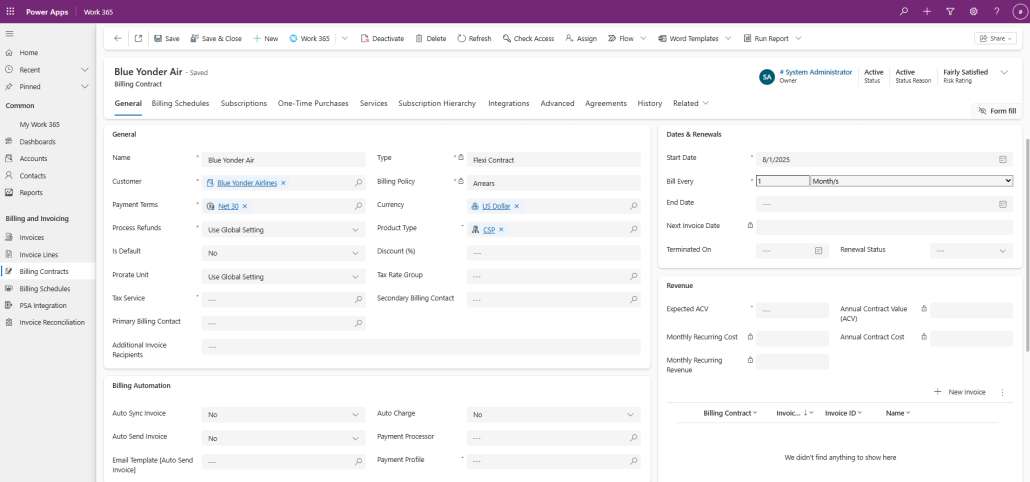
Task: Search the Tax Service lookup icon
Action: tap(358, 299)
